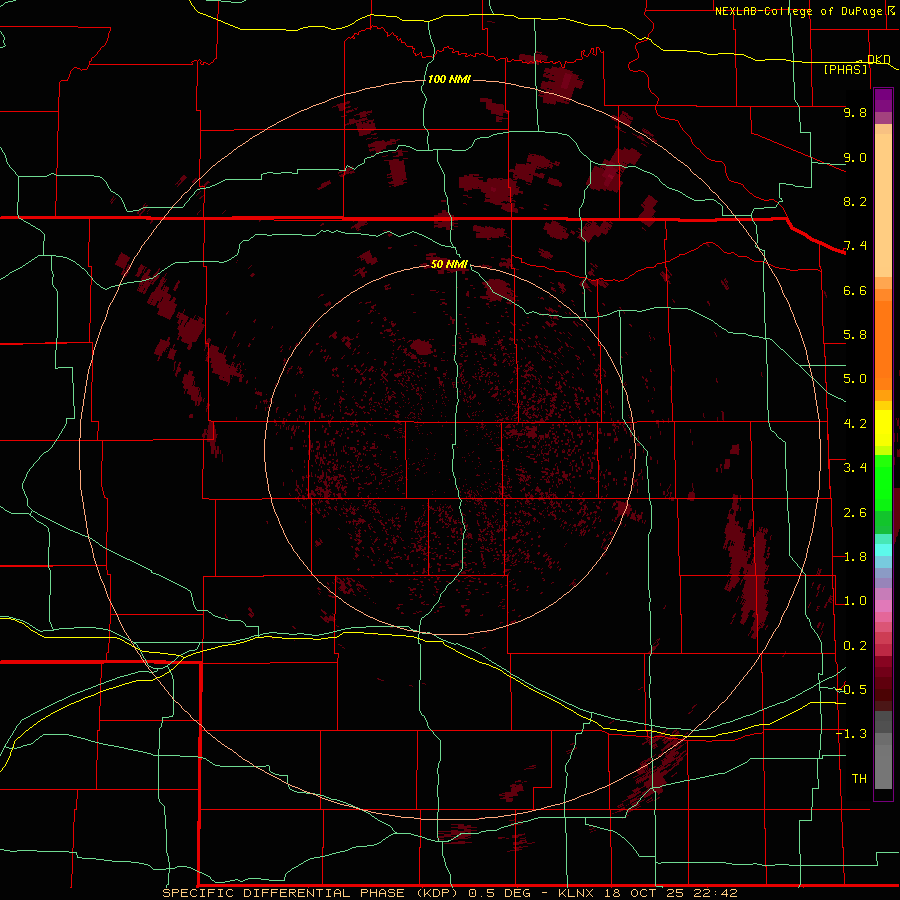900x900 pixels.
Task: Click the -1.3 value on the color scale
Action: tap(852, 734)
